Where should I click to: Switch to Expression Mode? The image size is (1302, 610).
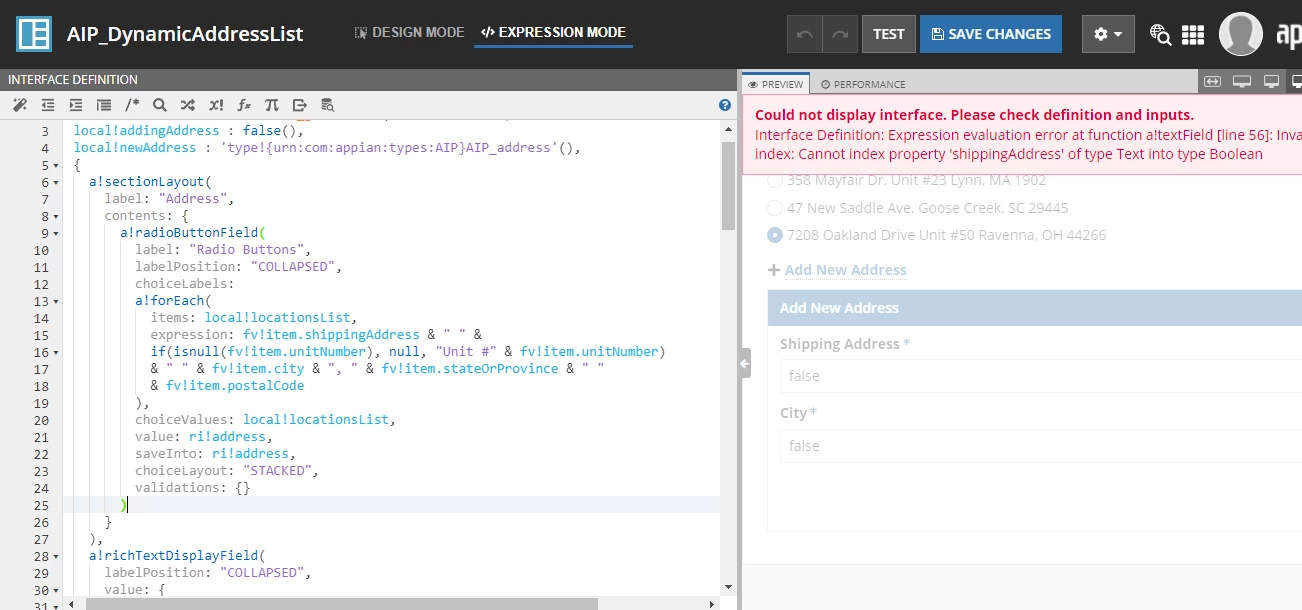coord(554,33)
